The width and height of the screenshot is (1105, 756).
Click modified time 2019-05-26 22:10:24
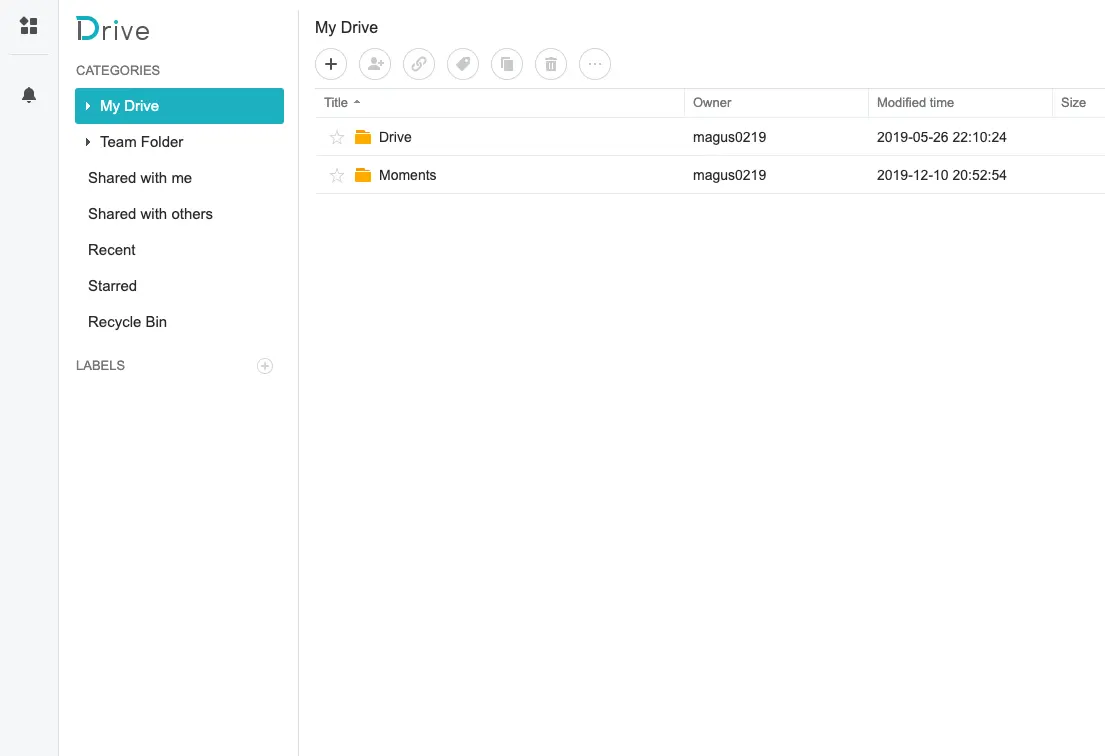[x=942, y=137]
